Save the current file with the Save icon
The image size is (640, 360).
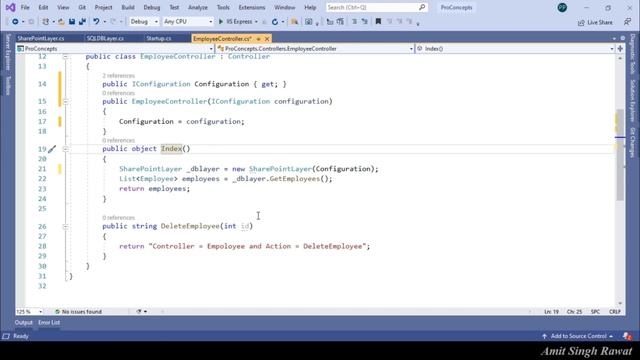(x=72, y=22)
